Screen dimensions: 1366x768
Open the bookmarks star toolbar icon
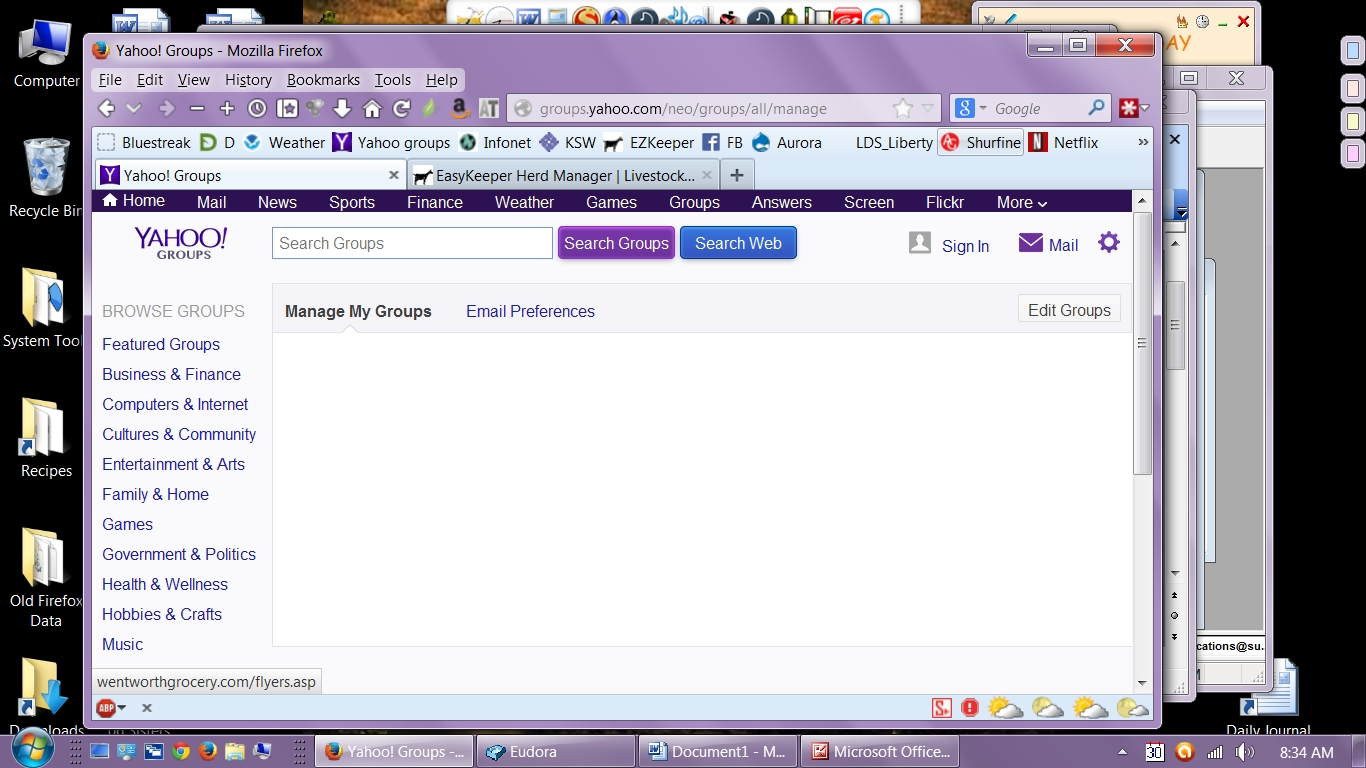coord(287,108)
